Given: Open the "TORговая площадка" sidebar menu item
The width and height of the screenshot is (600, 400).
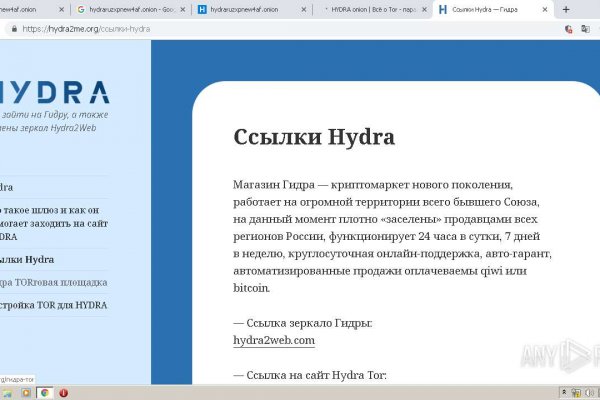Looking at the screenshot, I should [x=50, y=282].
